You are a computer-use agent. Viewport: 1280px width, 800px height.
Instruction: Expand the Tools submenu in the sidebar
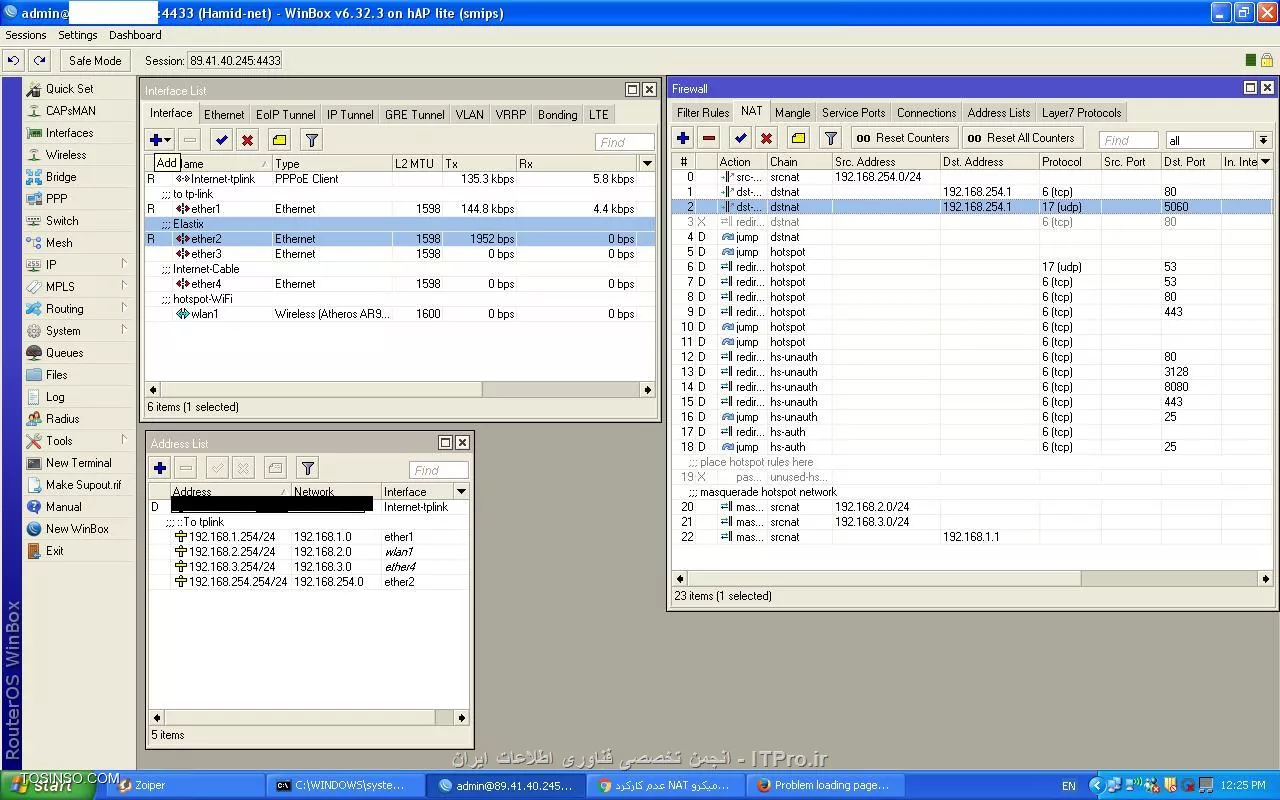pos(79,441)
